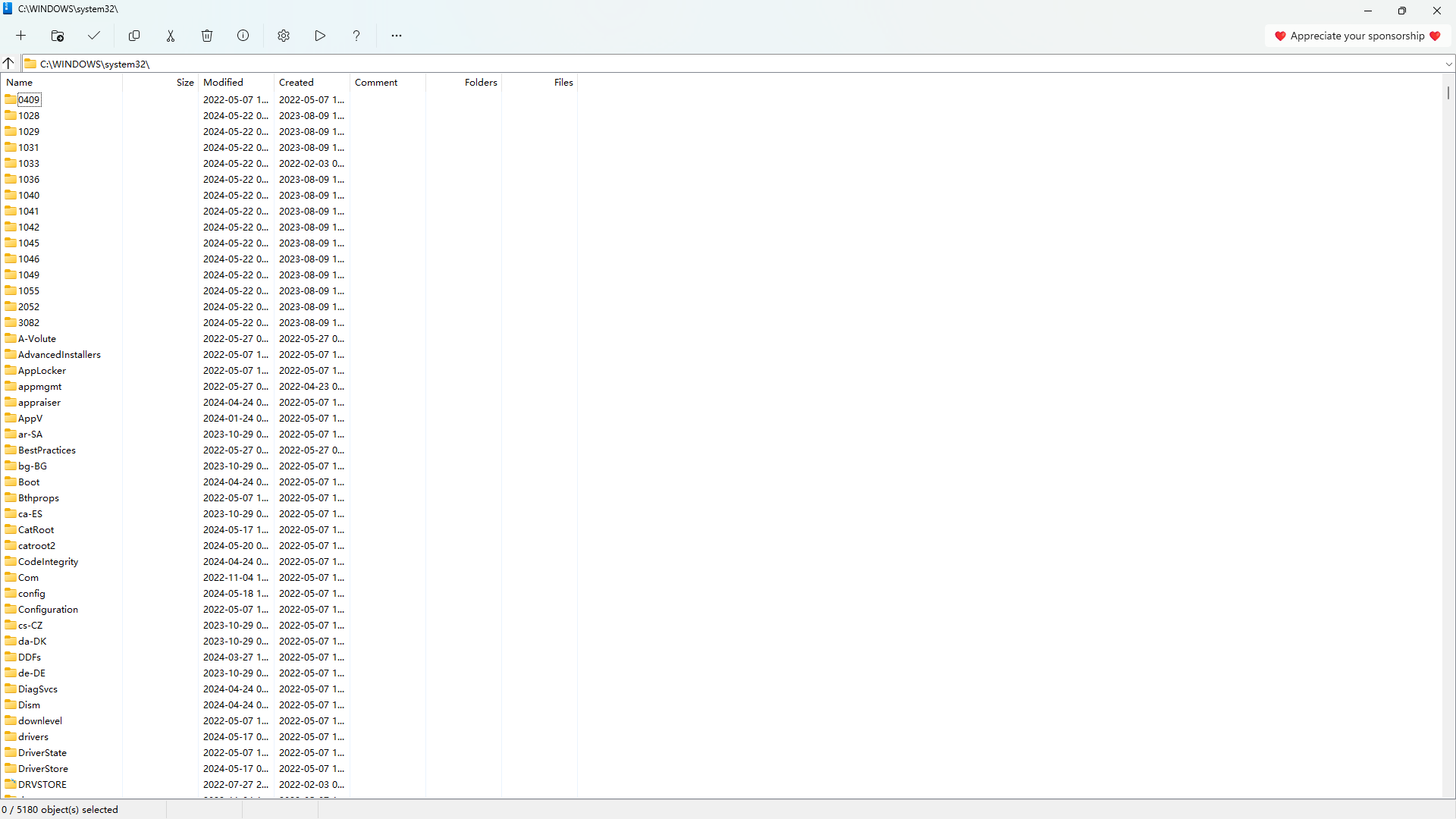Click the Cut icon in toolbar
Screen dimensions: 1456x819
pos(171,36)
